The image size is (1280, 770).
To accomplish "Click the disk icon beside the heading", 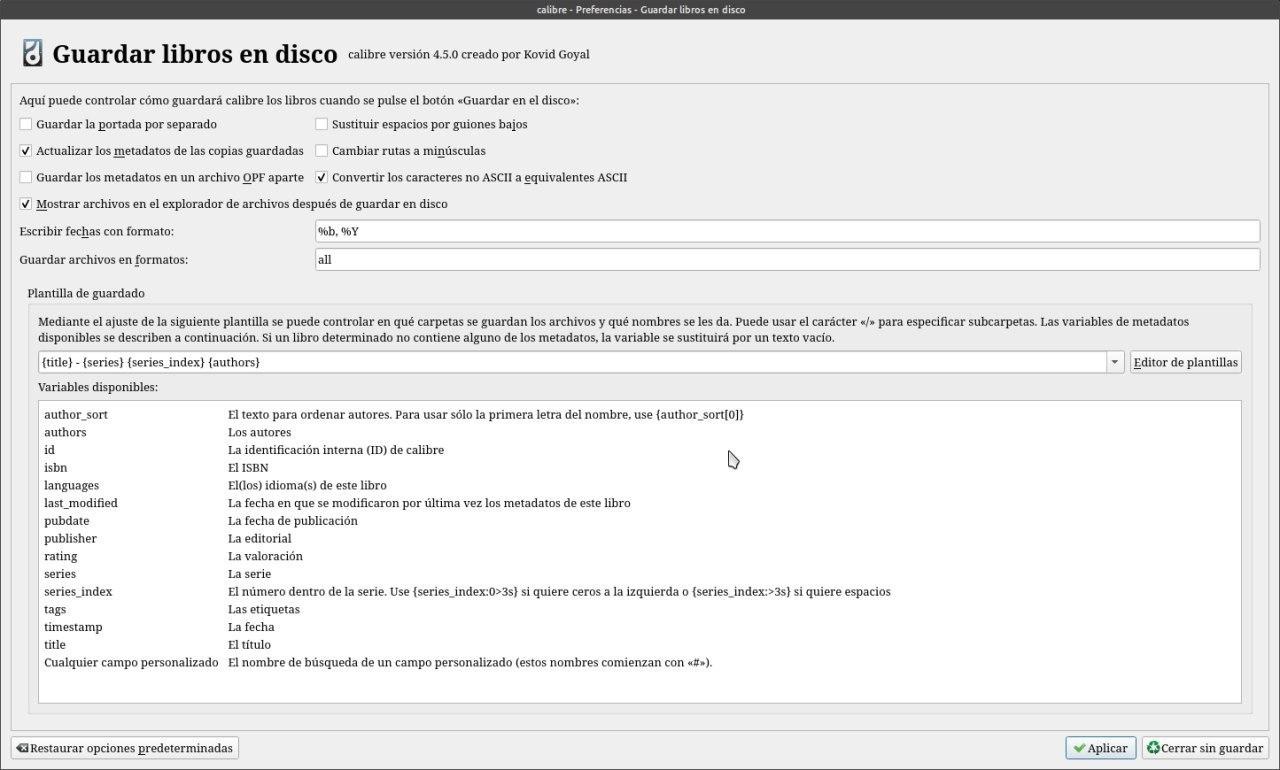I will point(32,53).
